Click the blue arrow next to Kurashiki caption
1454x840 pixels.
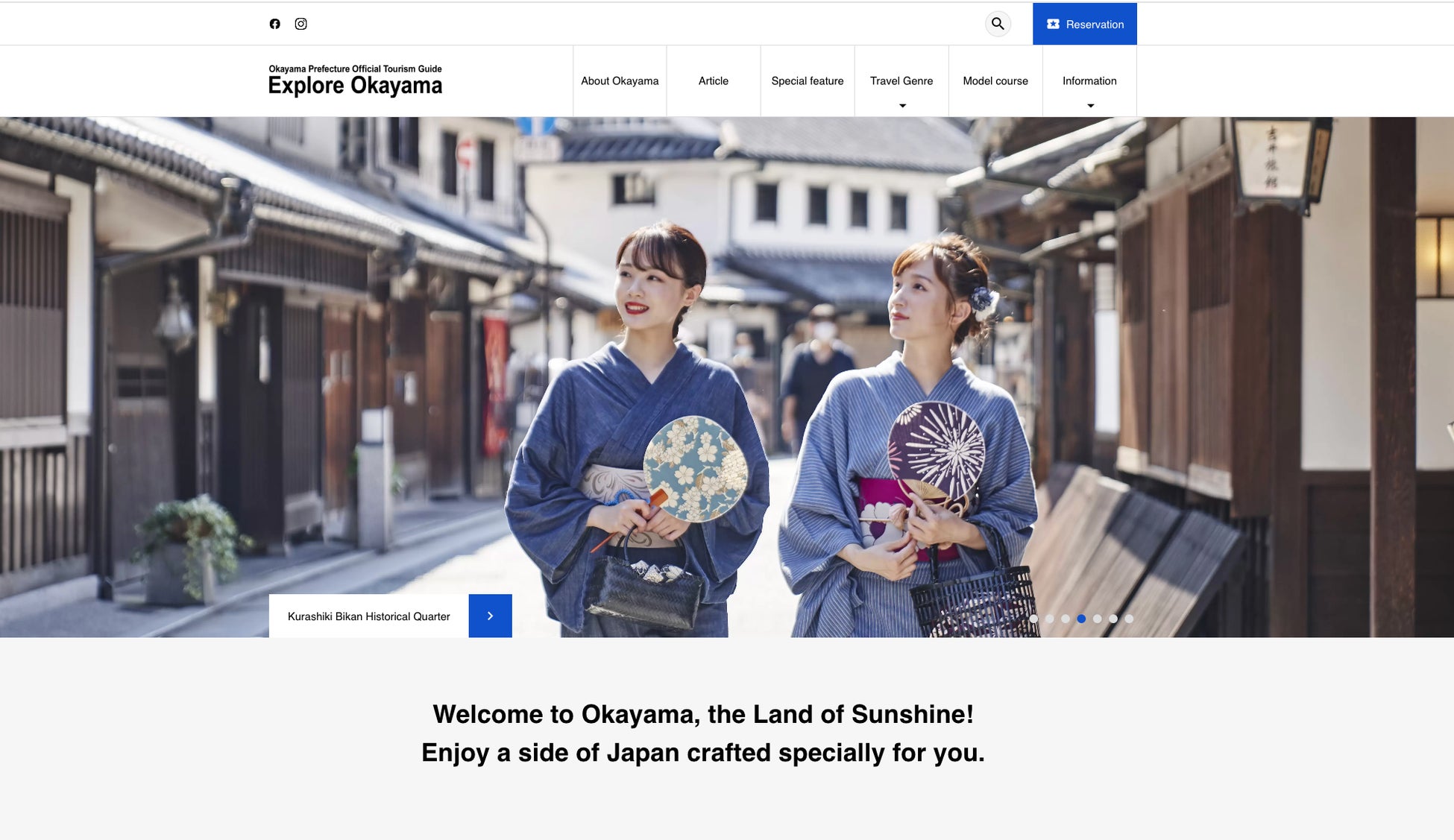(490, 616)
